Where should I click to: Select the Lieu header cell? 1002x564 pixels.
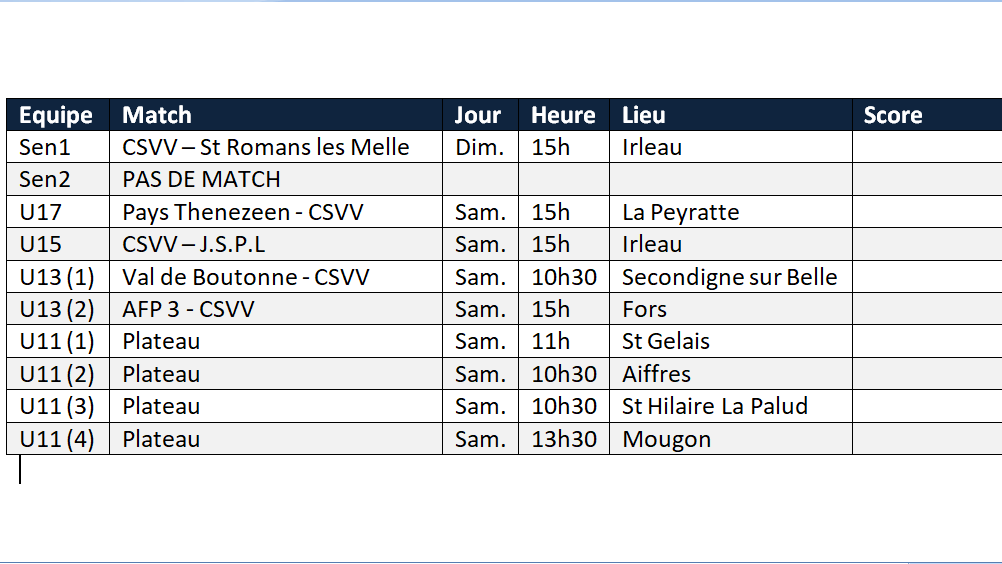pos(644,115)
